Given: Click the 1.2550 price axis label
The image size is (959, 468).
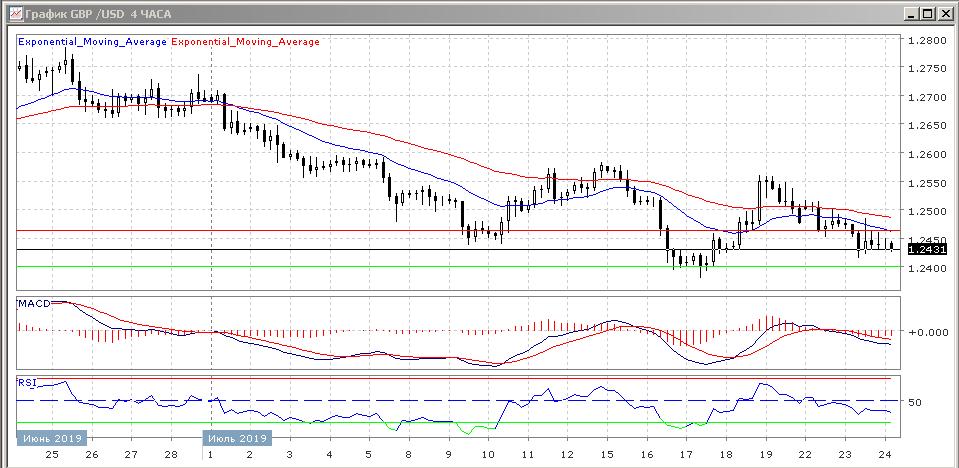Looking at the screenshot, I should point(928,183).
